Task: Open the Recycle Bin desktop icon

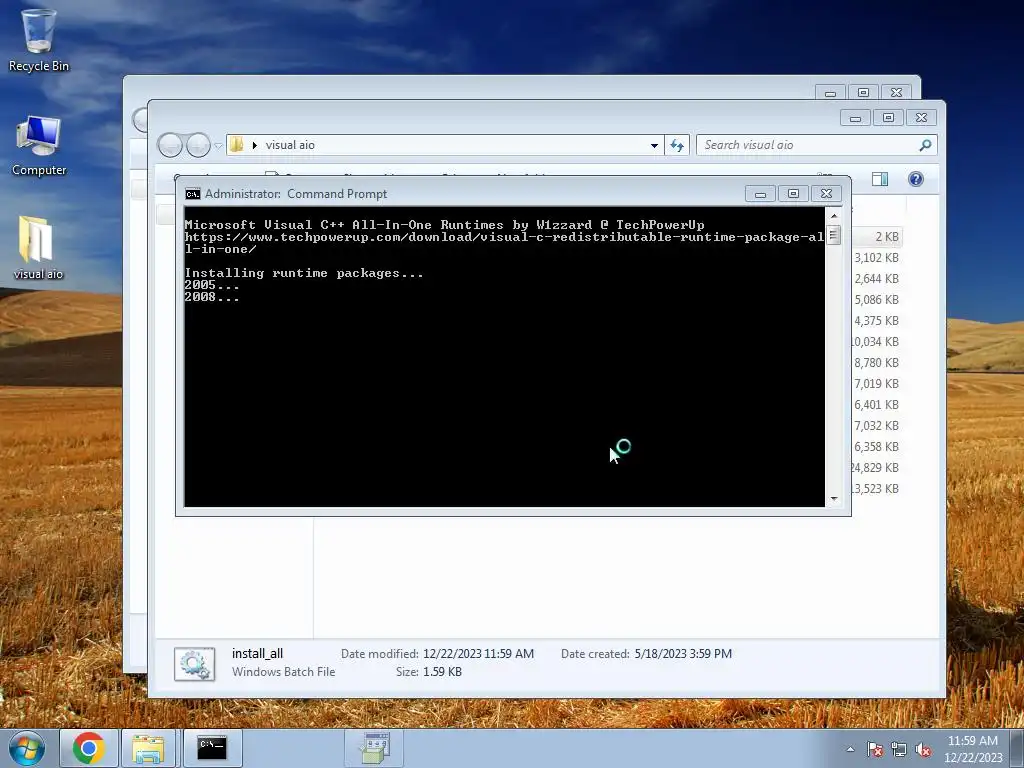Action: click(39, 39)
